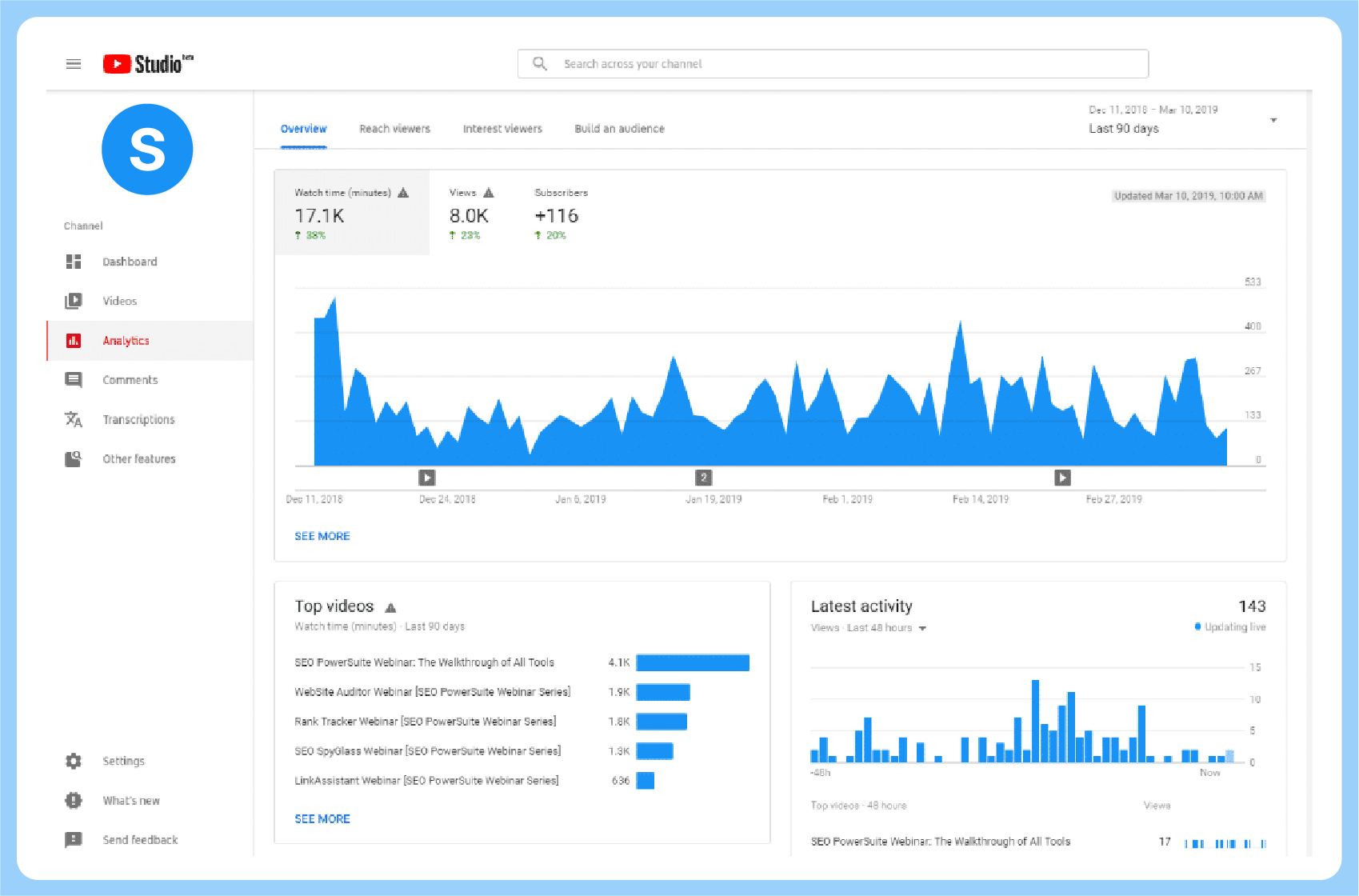Viewport: 1359px width, 896px height.
Task: Click the warning triangle beside Top videos
Action: pos(390,608)
